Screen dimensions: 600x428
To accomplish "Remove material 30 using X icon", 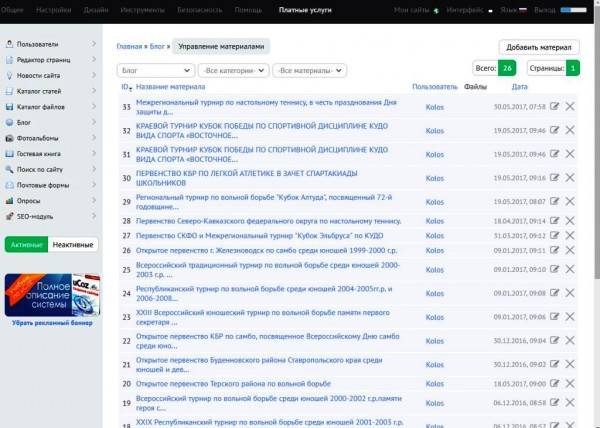I will pos(570,177).
